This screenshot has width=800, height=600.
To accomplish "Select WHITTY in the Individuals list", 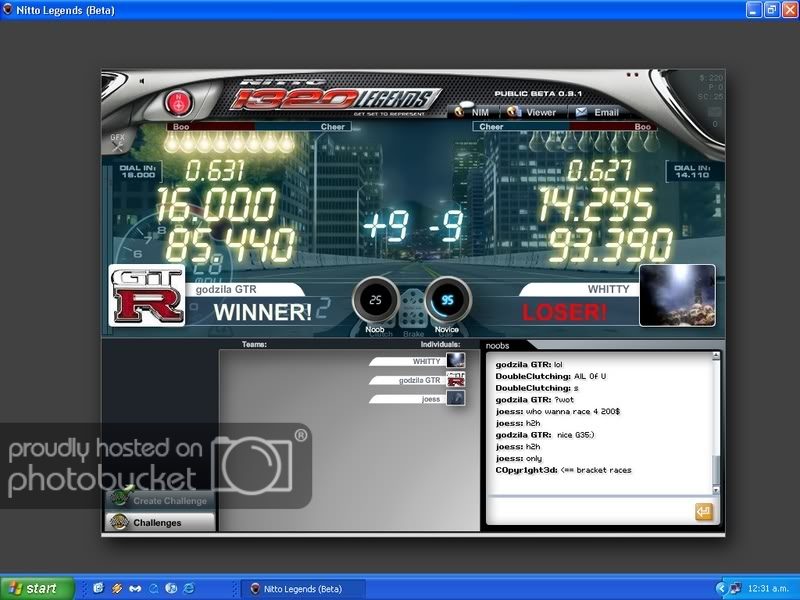I will pos(416,361).
